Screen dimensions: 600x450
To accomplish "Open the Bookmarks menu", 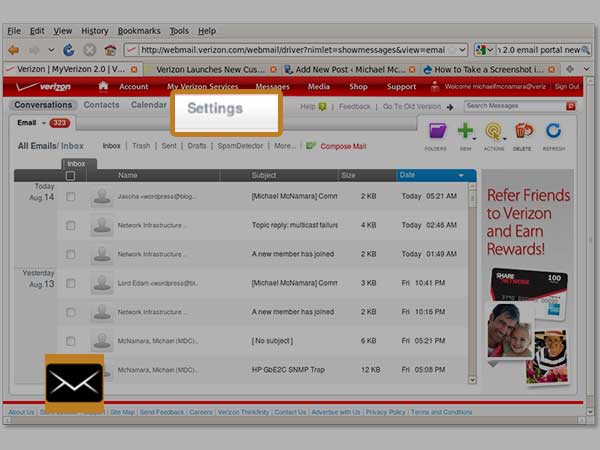I will coord(139,31).
